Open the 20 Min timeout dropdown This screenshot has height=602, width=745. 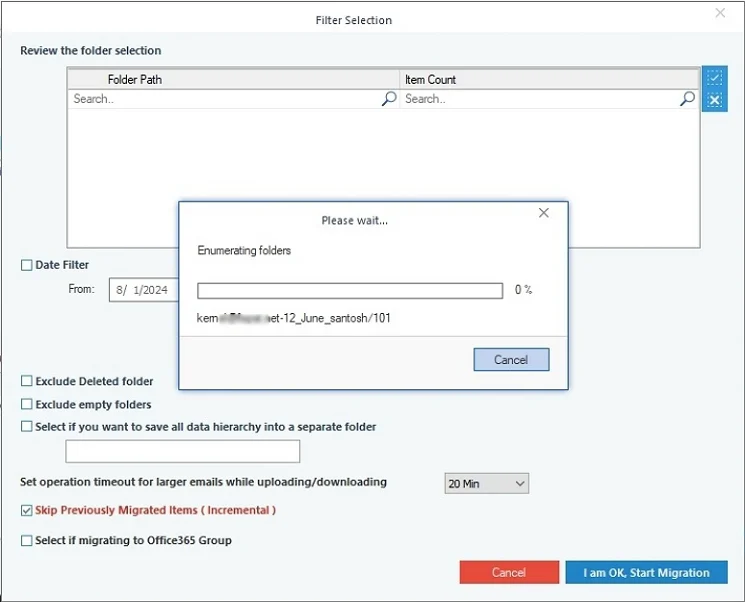[x=487, y=484]
